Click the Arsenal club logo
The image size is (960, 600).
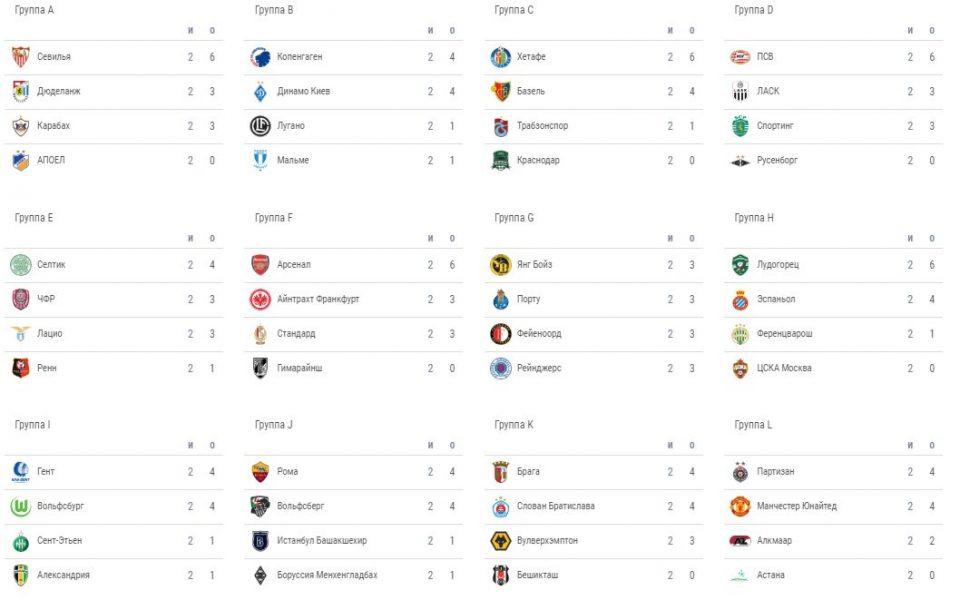coord(261,265)
